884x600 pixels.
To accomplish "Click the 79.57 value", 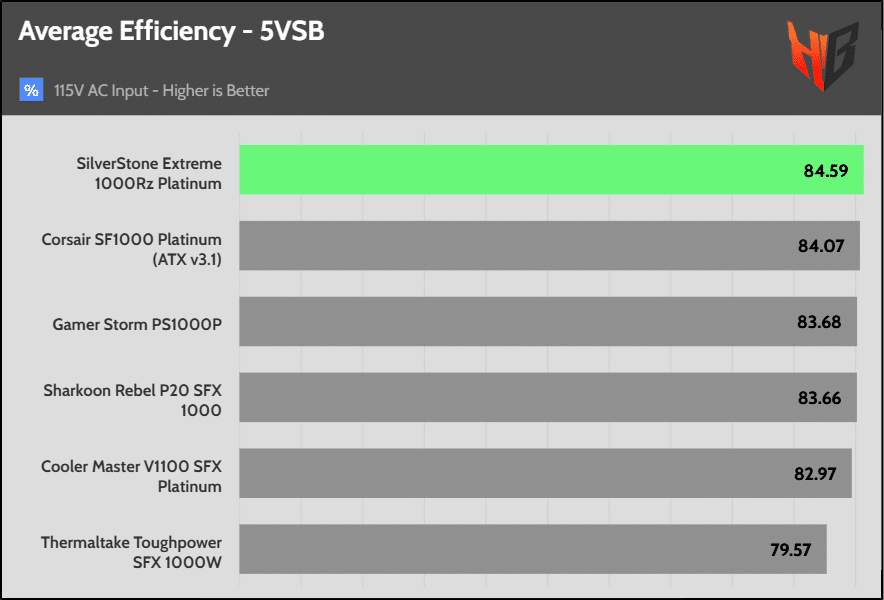I will [x=790, y=550].
